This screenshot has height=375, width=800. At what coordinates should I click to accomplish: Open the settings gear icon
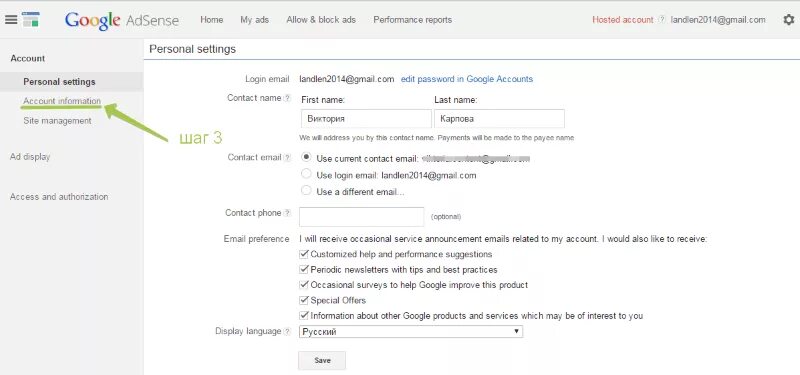(788, 20)
